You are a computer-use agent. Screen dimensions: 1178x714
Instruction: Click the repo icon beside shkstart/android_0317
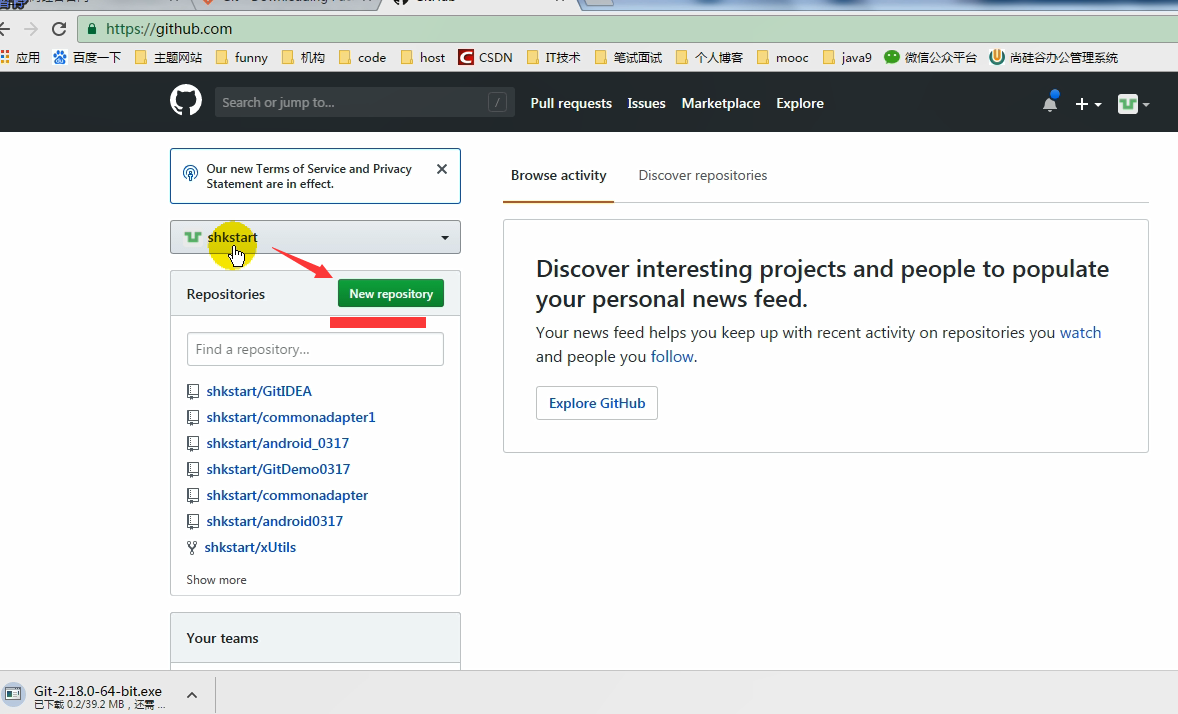(x=193, y=443)
